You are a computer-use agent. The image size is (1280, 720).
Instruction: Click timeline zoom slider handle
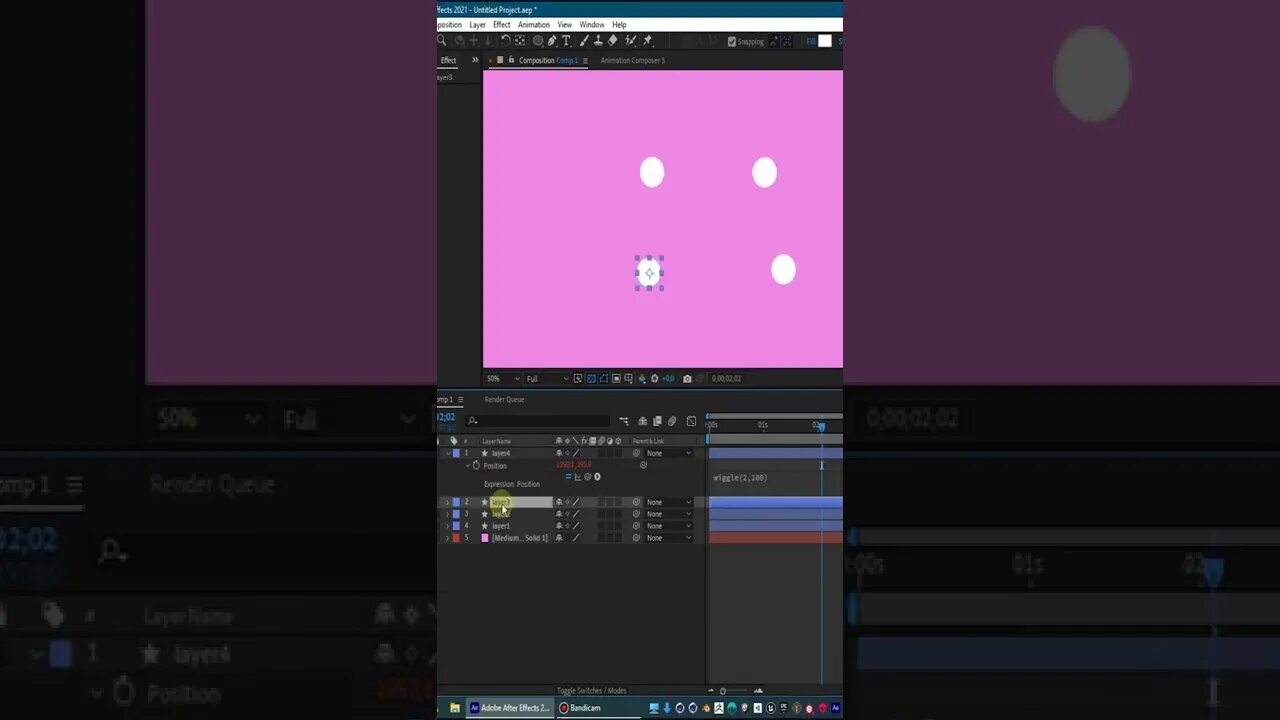(x=723, y=691)
